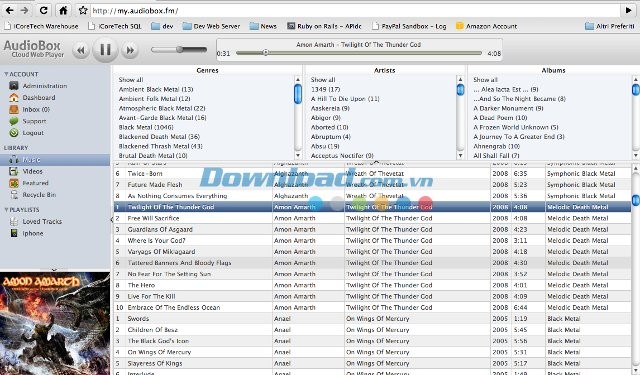The height and width of the screenshot is (375, 640).
Task: Open the Recycle Bin
Action: 33,195
